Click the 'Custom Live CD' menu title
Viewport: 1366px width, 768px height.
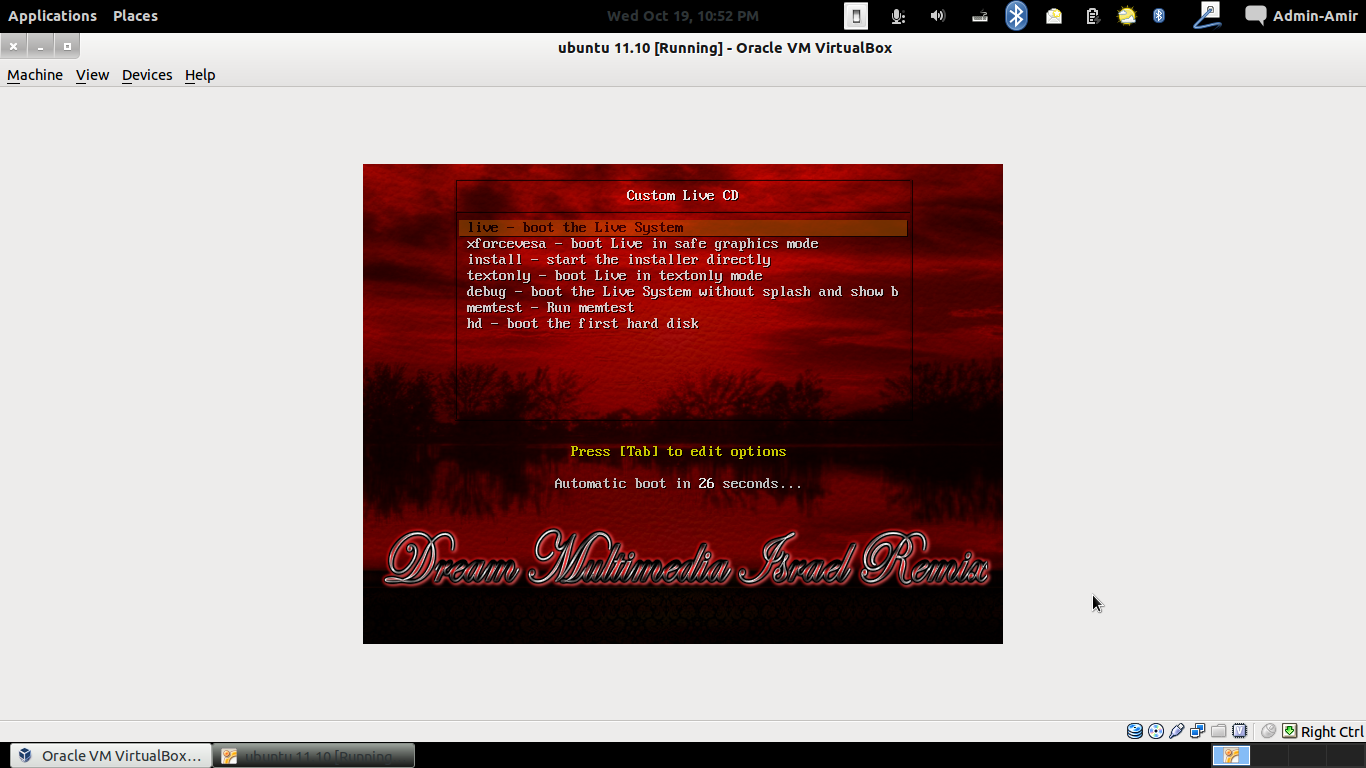click(x=683, y=196)
